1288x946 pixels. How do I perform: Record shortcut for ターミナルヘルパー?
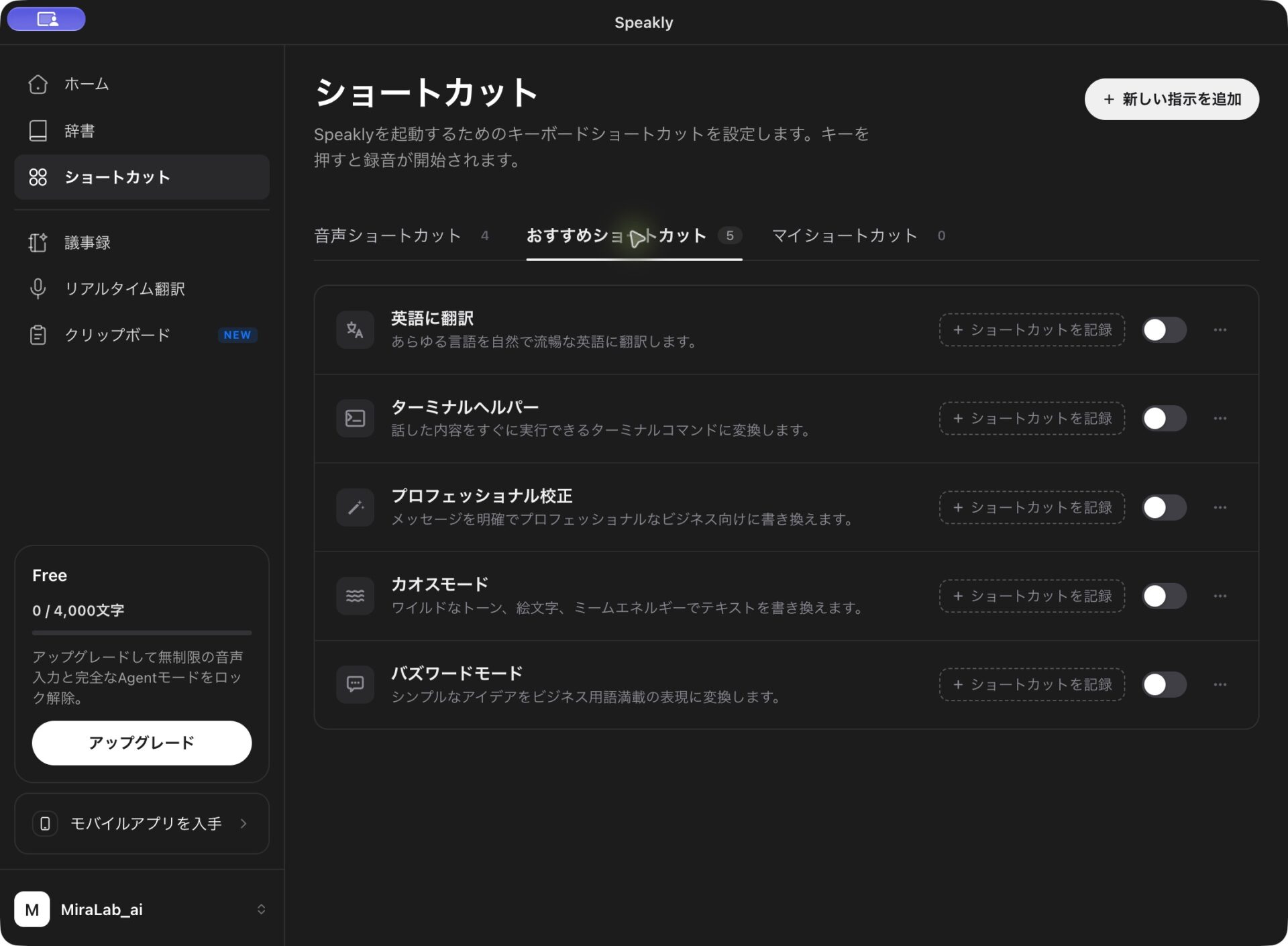coord(1032,419)
